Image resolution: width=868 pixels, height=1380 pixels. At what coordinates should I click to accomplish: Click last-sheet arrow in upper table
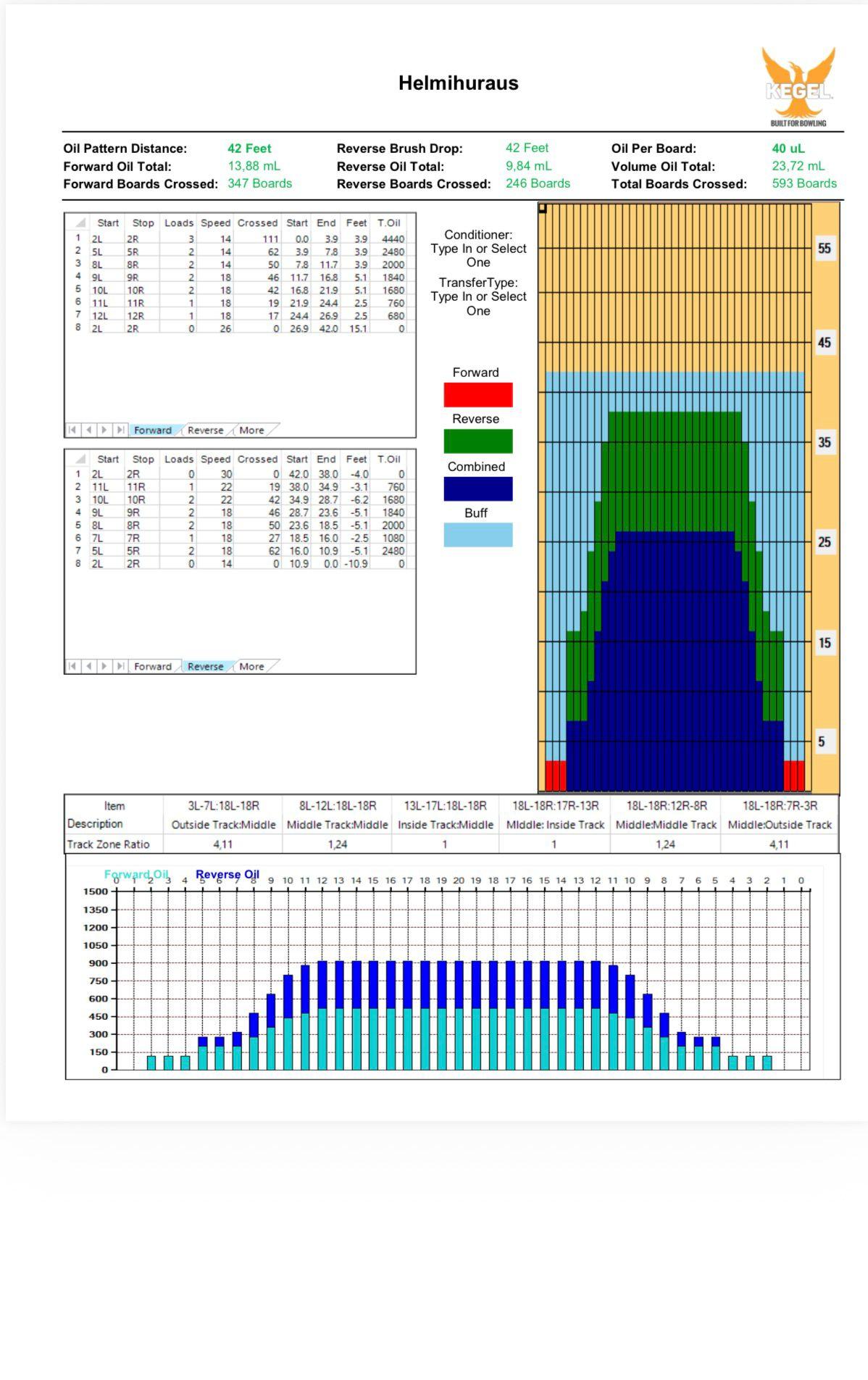[121, 430]
